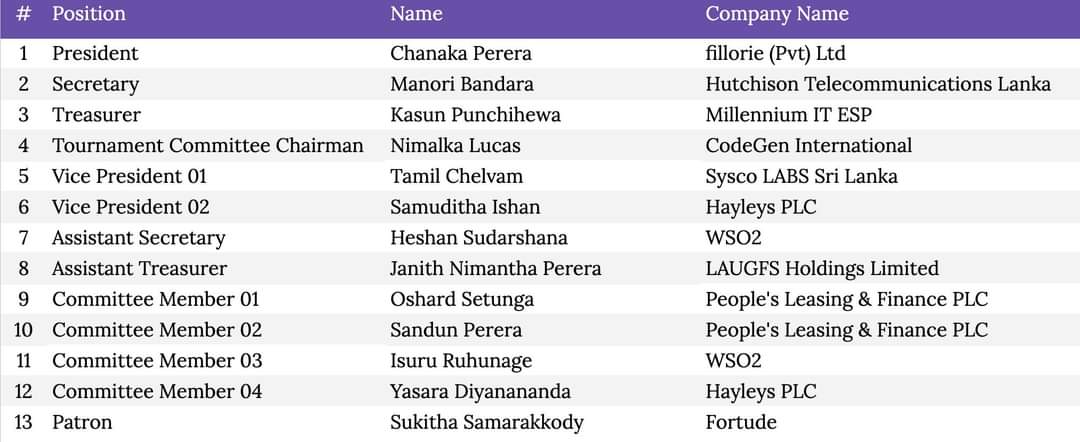The width and height of the screenshot is (1080, 442).
Task: Select Kasun Punchihewa name cell
Action: coord(475,115)
